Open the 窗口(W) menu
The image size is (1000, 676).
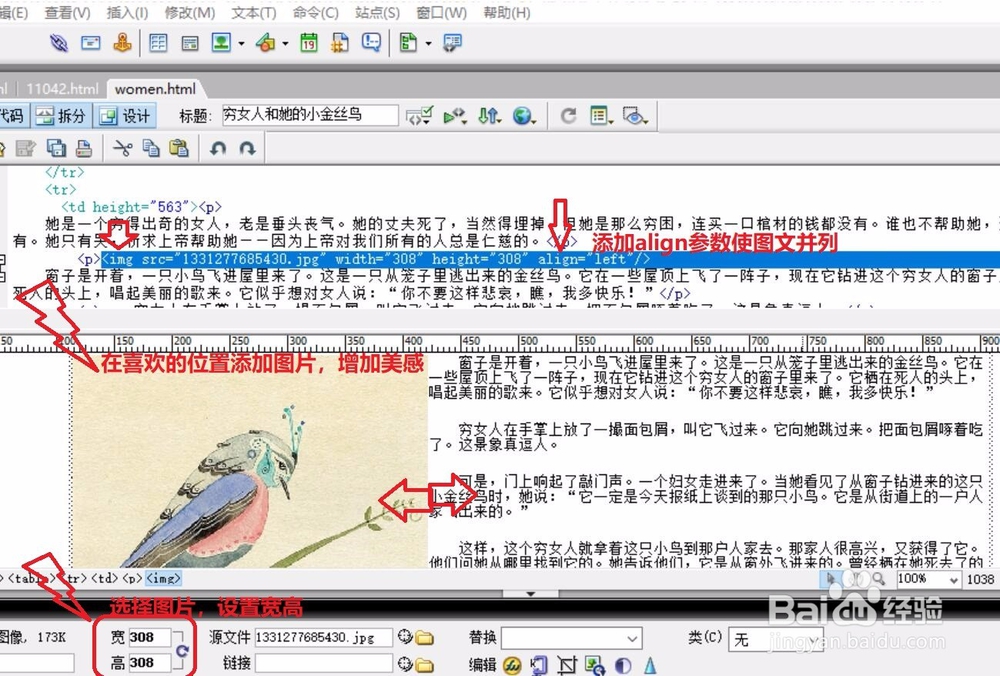pyautogui.click(x=441, y=12)
